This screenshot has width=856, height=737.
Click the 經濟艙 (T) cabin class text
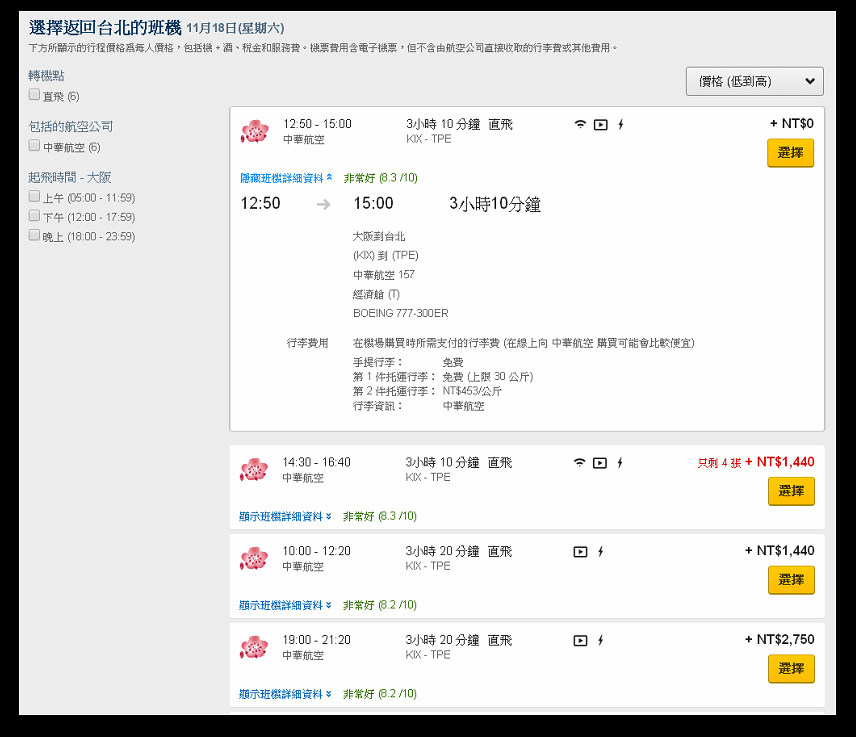(376, 295)
